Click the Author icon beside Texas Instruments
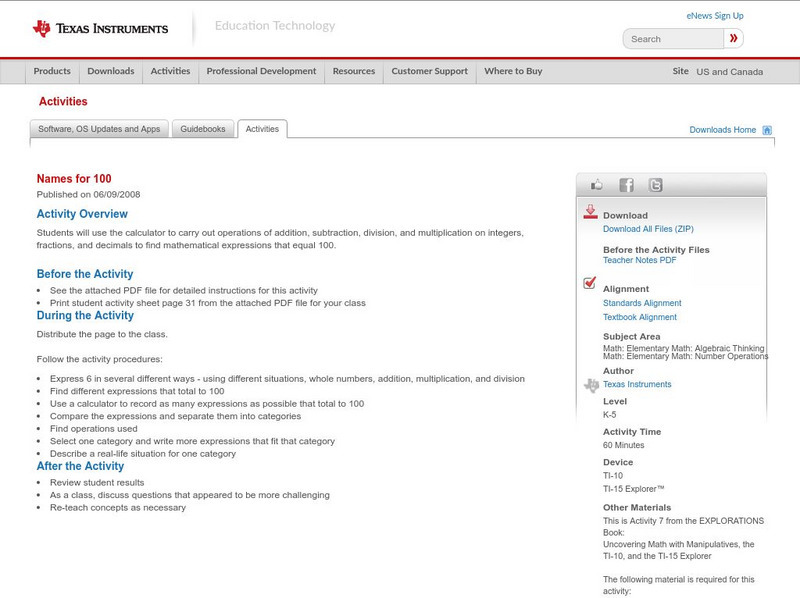The height and width of the screenshot is (598, 800). [591, 382]
